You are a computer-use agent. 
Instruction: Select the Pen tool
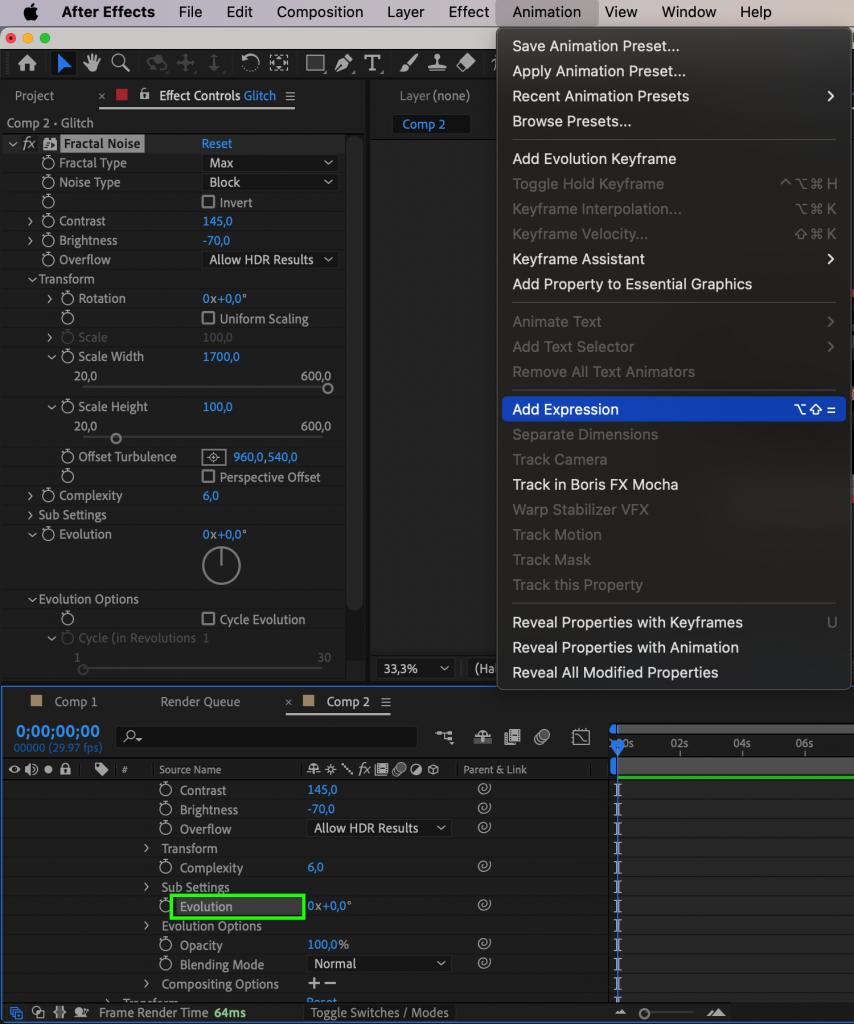tap(343, 62)
